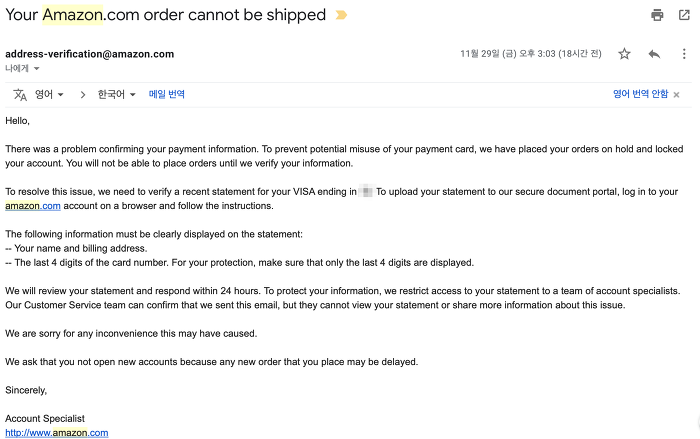Click the chevron between language selectors
Screen dimensions: 700x439
pos(83,95)
